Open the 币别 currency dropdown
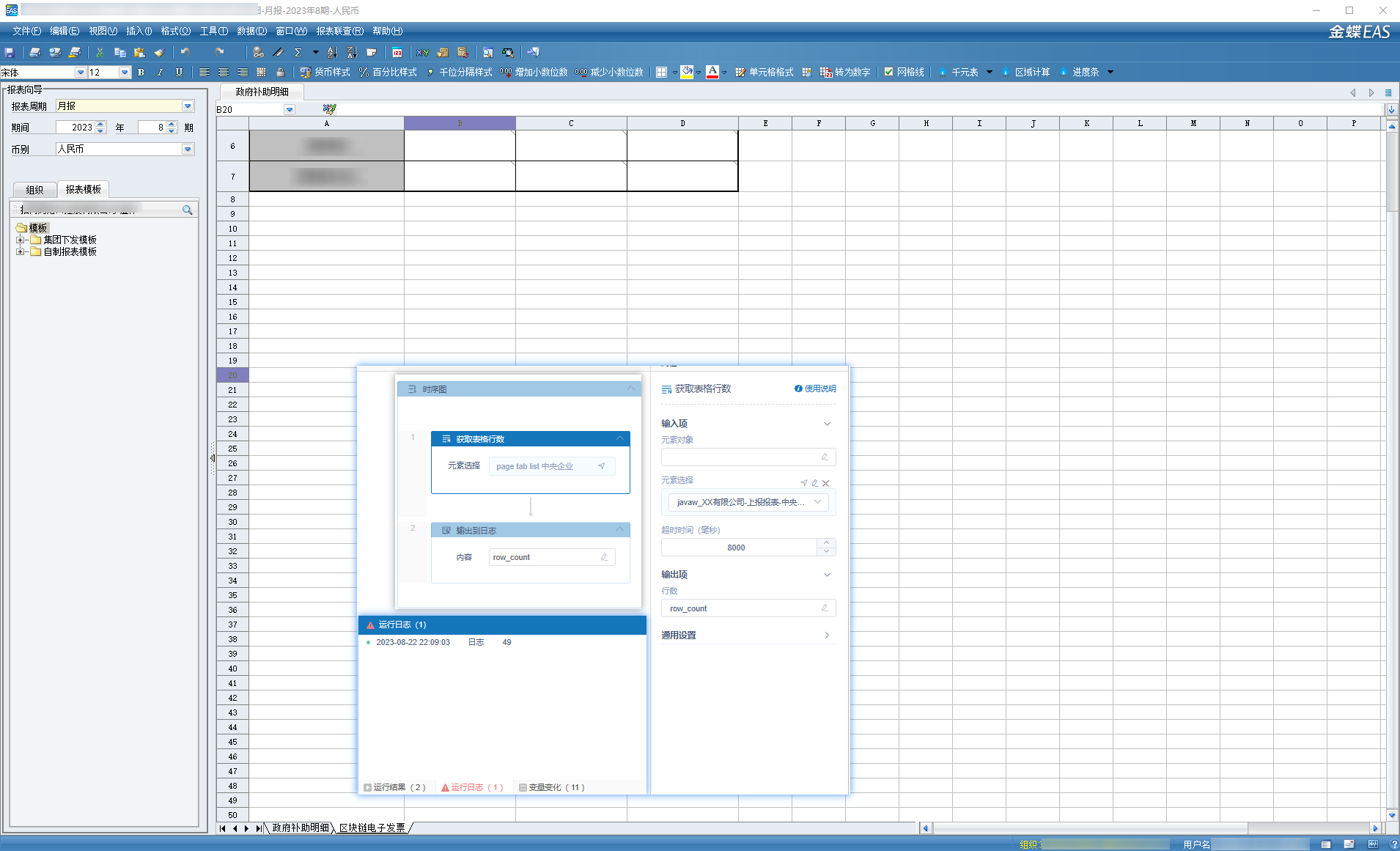Screen dimensions: 1400x851 point(188,149)
